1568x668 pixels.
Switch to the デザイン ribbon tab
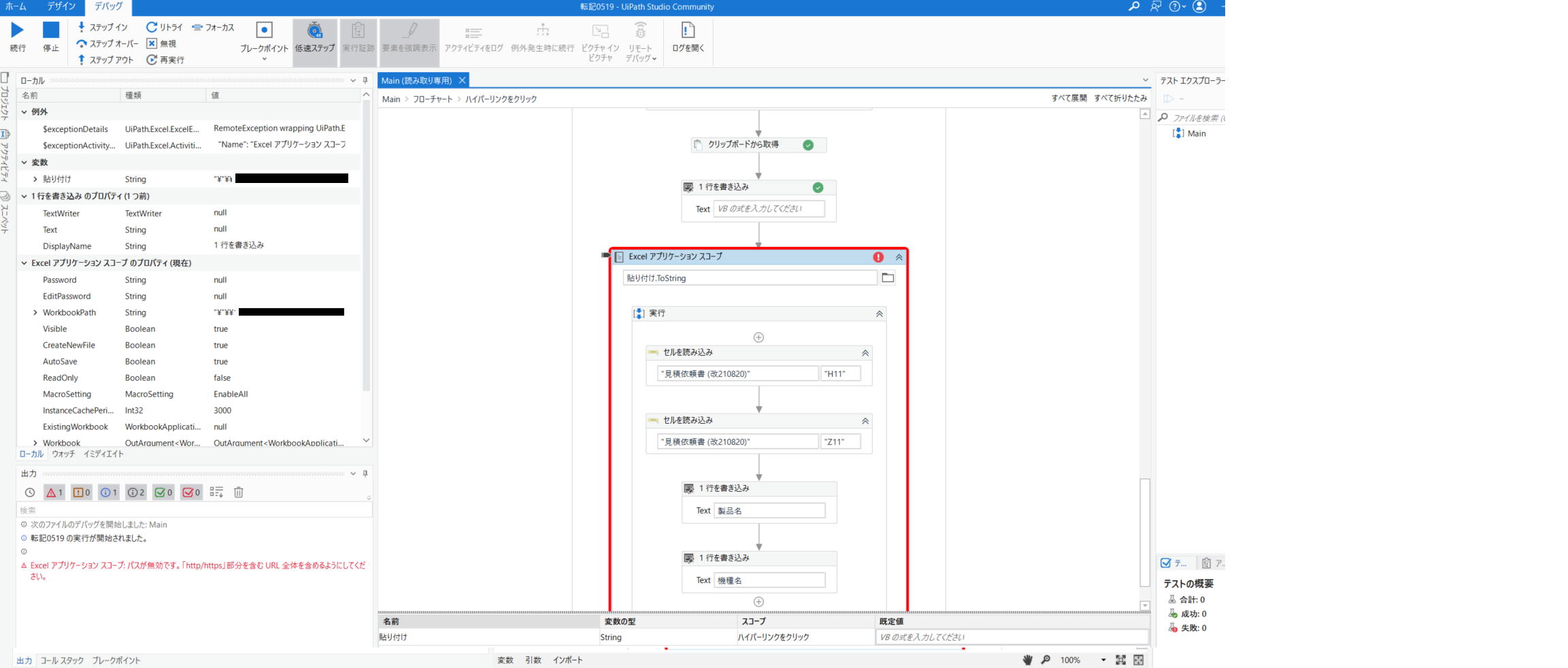61,7
